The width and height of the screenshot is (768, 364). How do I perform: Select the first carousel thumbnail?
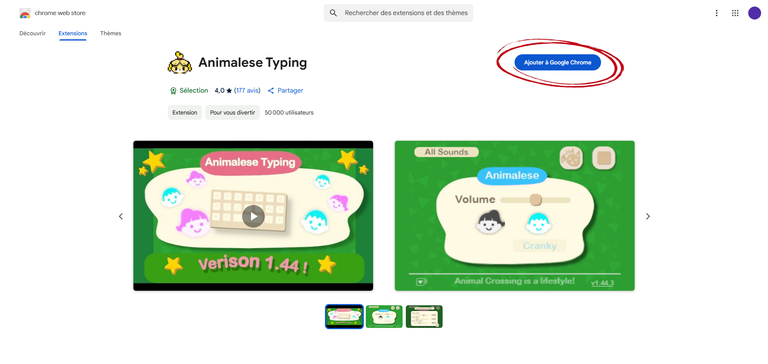click(344, 316)
